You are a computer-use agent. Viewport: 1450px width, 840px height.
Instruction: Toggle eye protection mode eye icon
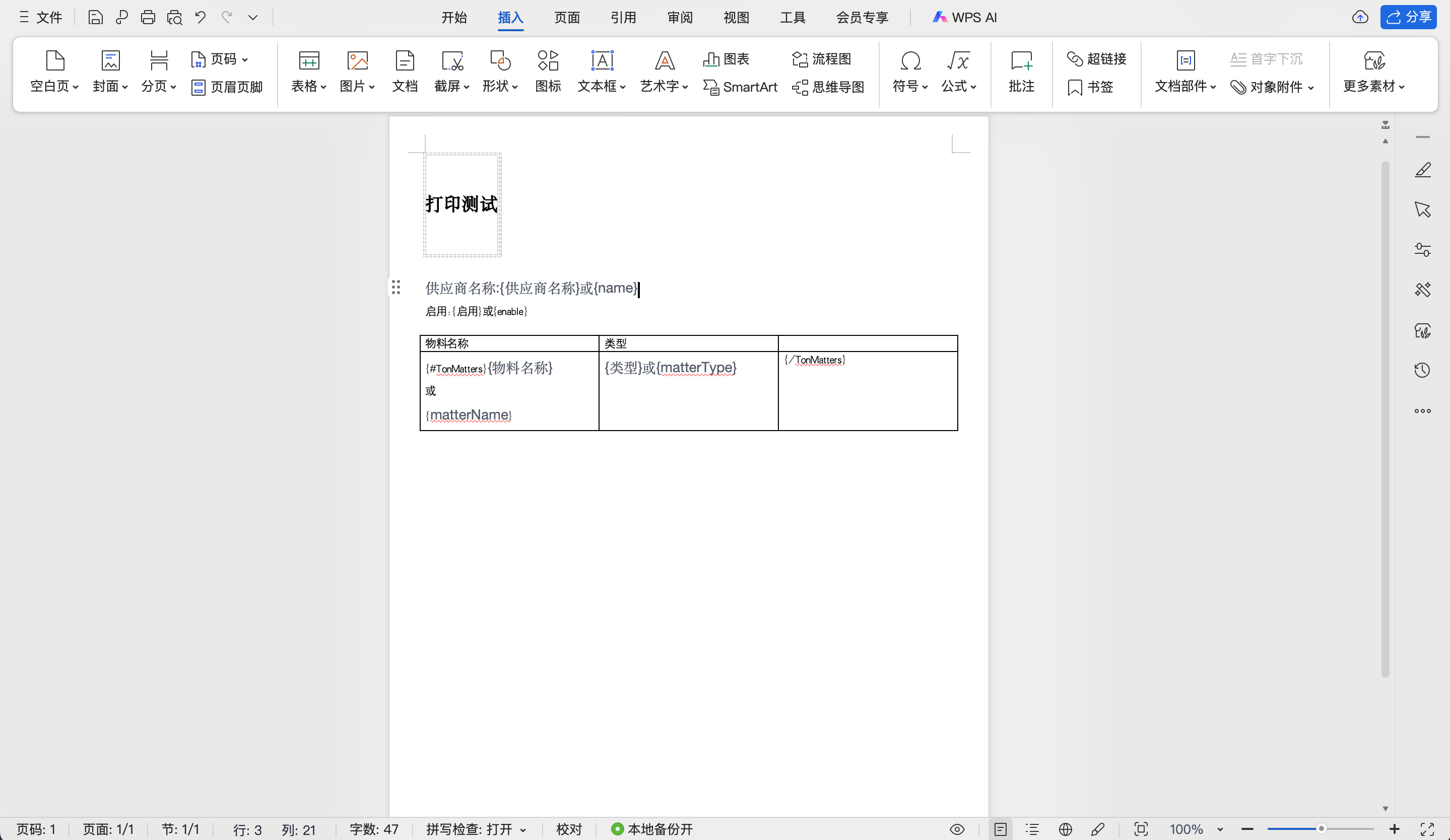[957, 829]
